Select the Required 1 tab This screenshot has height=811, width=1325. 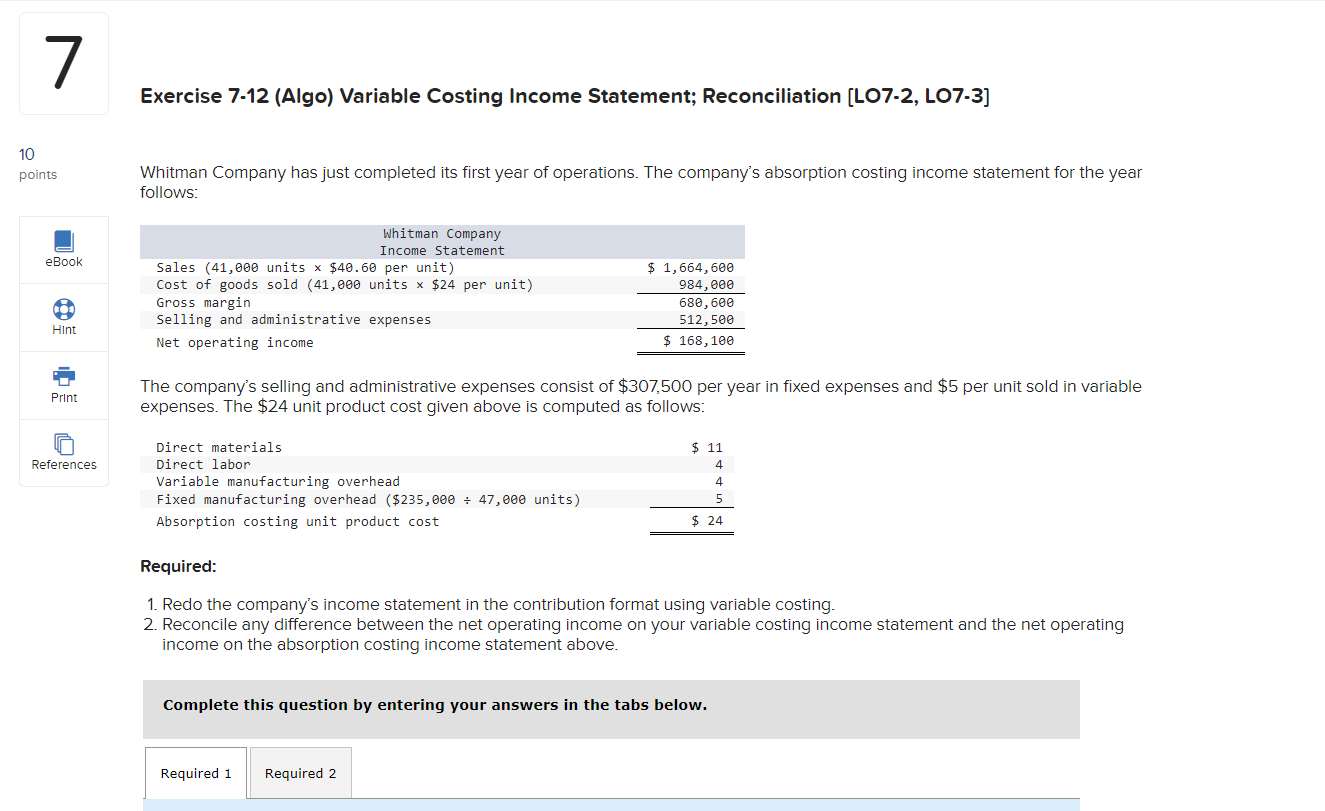(x=195, y=772)
